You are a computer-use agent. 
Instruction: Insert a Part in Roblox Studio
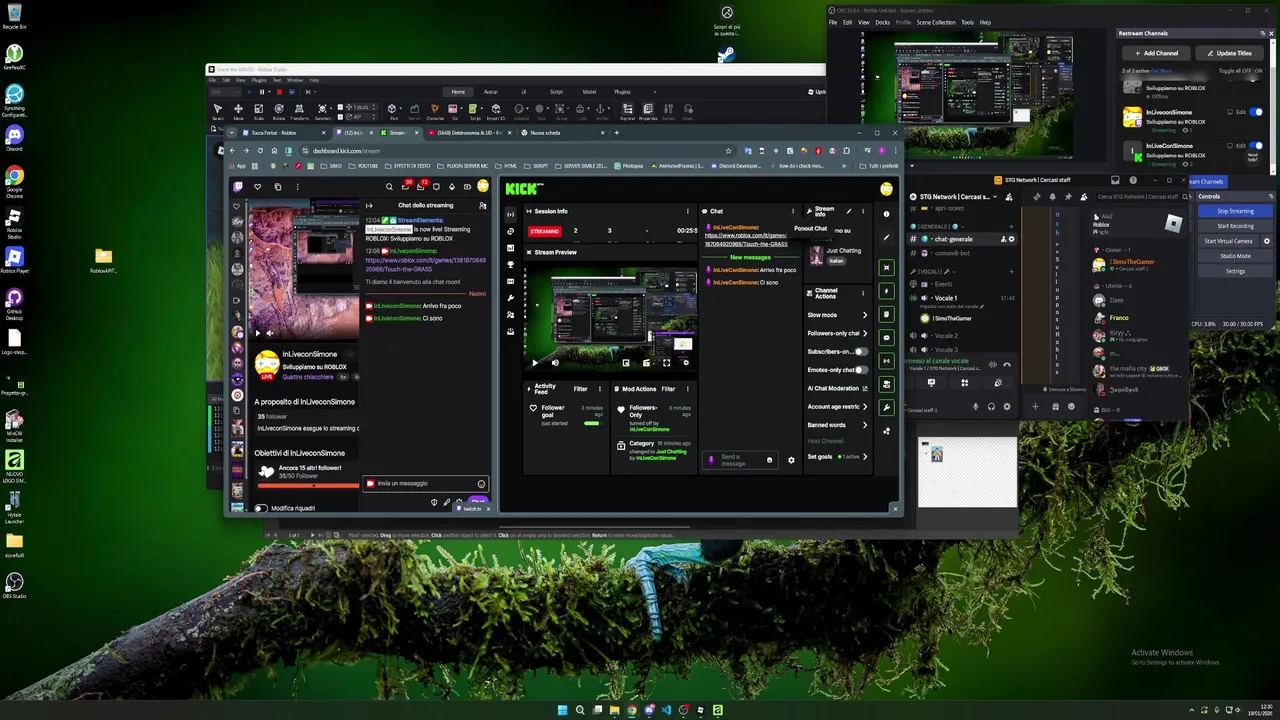(x=392, y=111)
